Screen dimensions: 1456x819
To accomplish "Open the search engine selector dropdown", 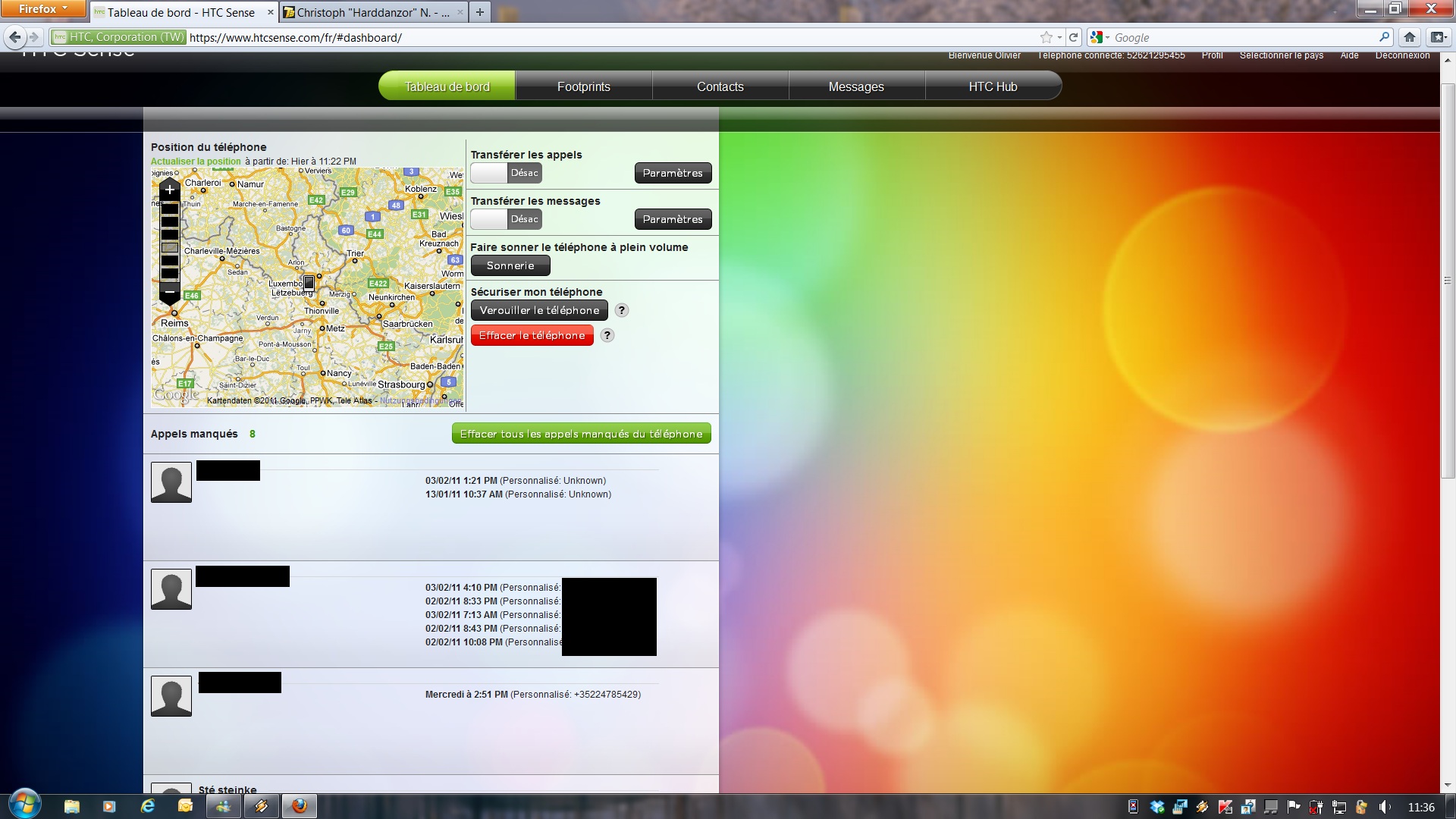I will (1099, 37).
